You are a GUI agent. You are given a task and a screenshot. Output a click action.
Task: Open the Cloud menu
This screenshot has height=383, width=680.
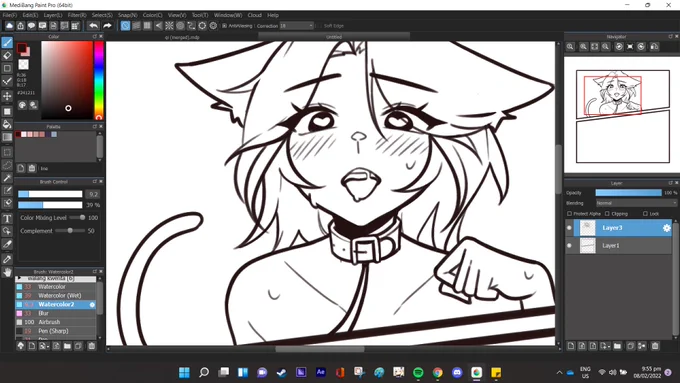point(255,15)
